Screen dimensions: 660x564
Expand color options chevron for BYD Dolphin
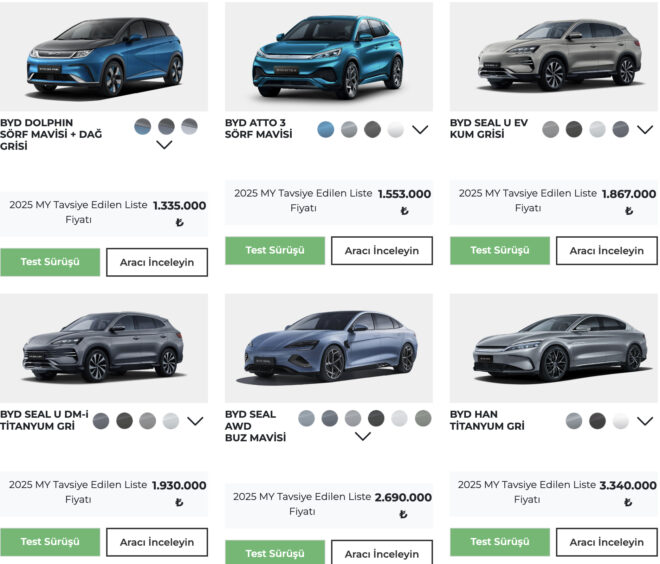pyautogui.click(x=165, y=145)
